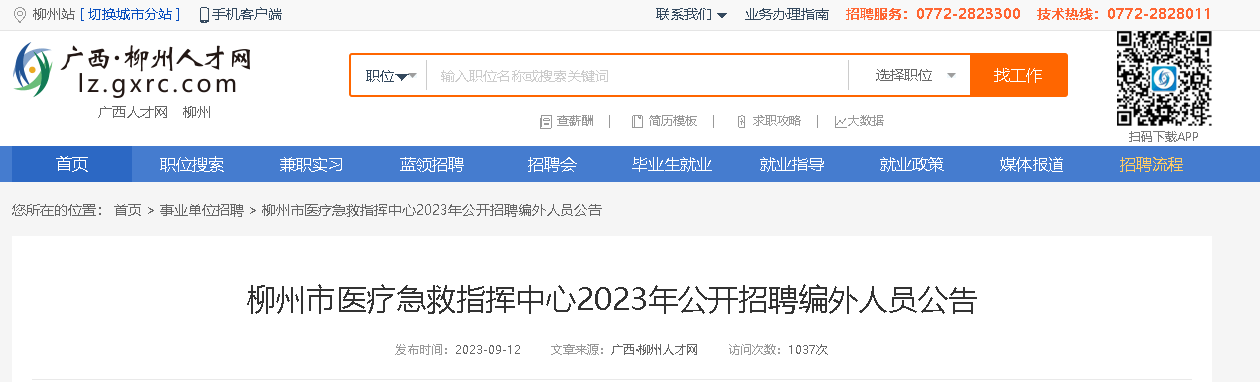The image size is (1260, 382).
Task: Click the 简历模板 resume template icon
Action: [x=638, y=121]
